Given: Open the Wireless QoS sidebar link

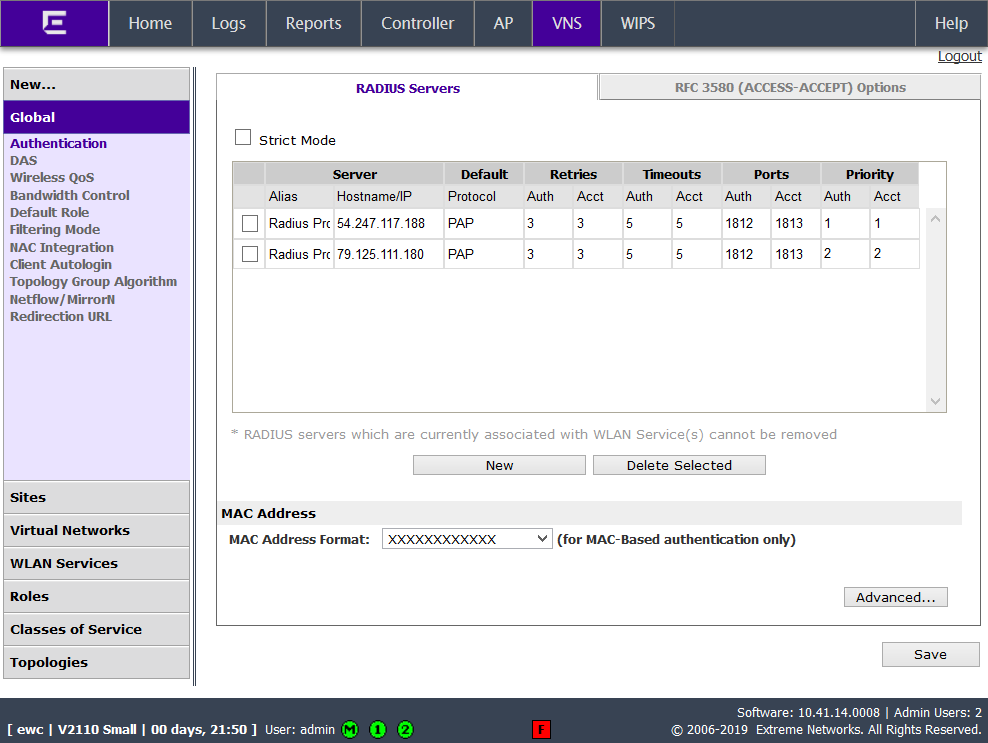Looking at the screenshot, I should click(x=52, y=178).
